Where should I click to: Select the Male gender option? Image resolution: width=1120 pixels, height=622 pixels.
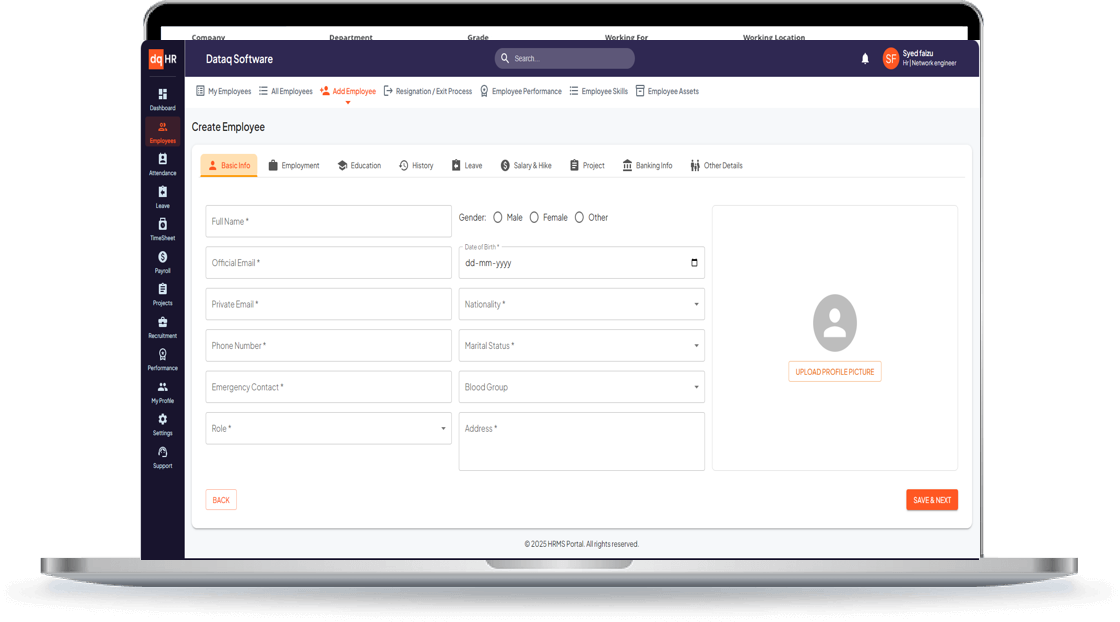(x=498, y=217)
